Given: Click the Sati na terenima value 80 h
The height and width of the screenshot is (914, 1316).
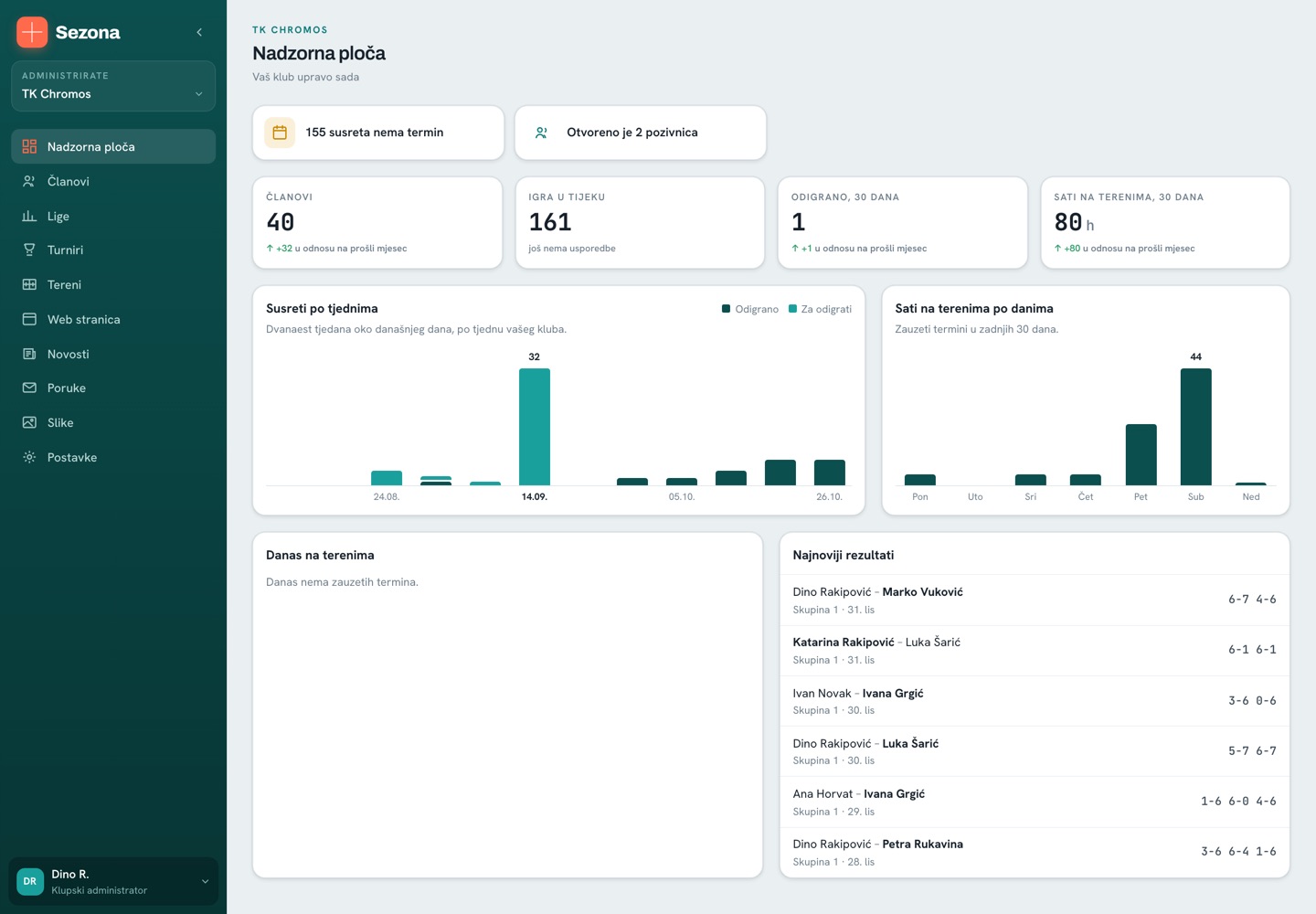Looking at the screenshot, I should 1074,222.
